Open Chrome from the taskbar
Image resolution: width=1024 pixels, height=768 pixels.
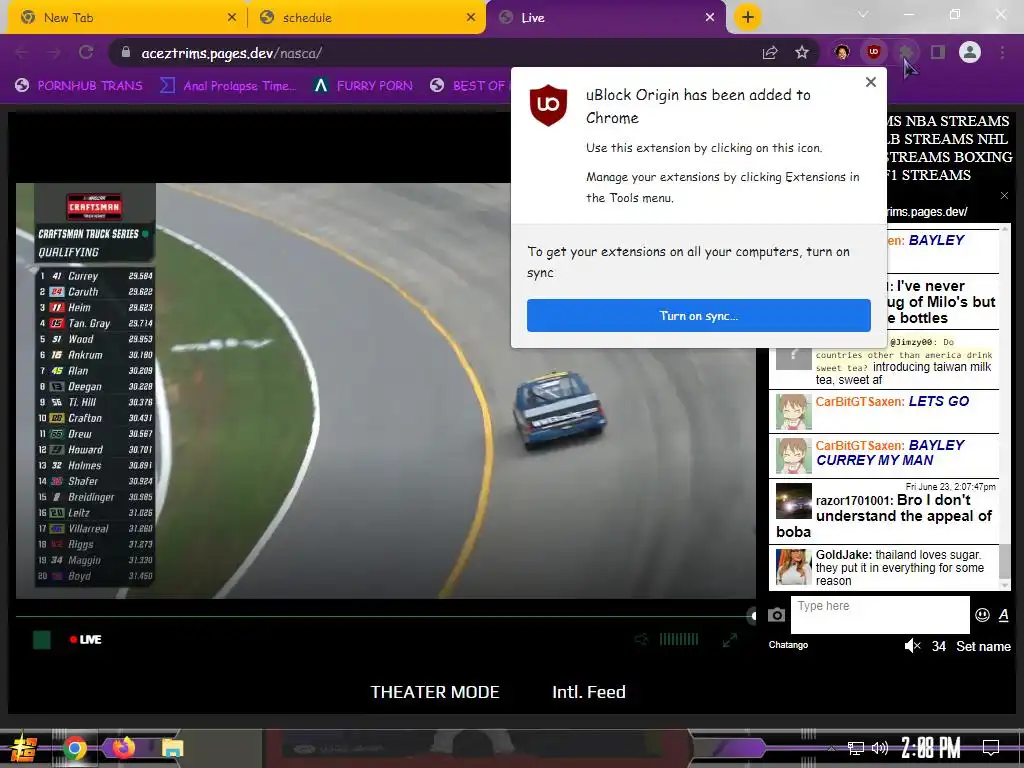(x=74, y=748)
